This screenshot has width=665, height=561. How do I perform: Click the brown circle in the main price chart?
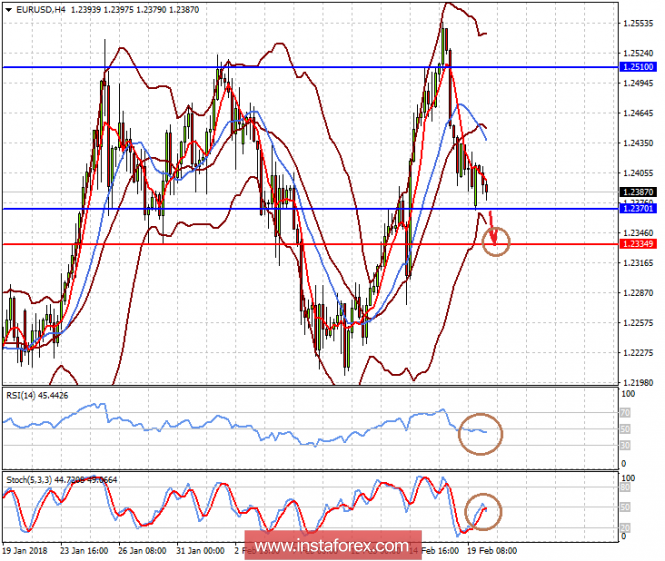pos(495,241)
